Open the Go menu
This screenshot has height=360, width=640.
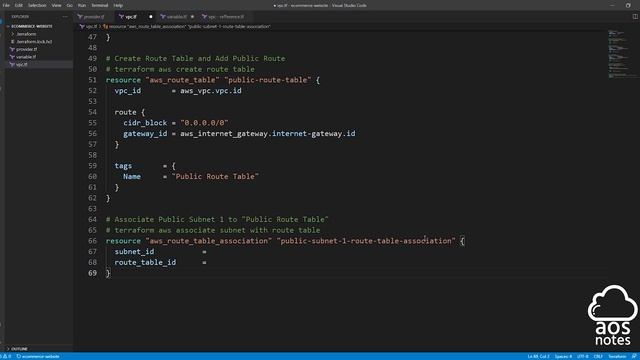point(69,5)
